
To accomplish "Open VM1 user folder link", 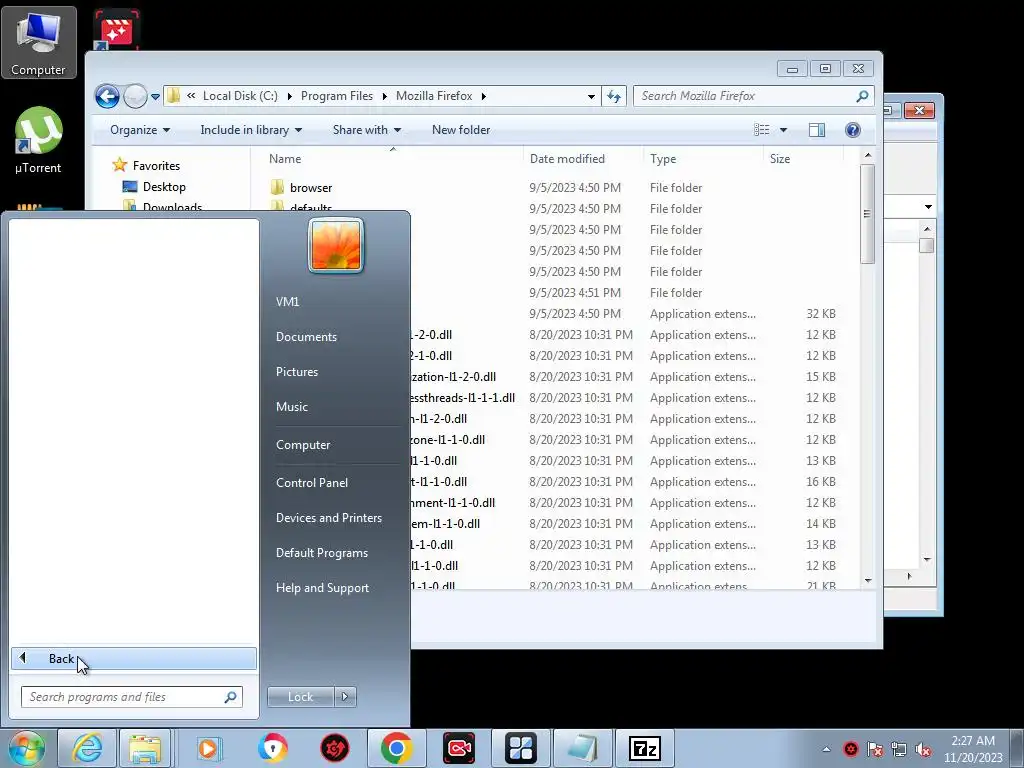I will 287,302.
